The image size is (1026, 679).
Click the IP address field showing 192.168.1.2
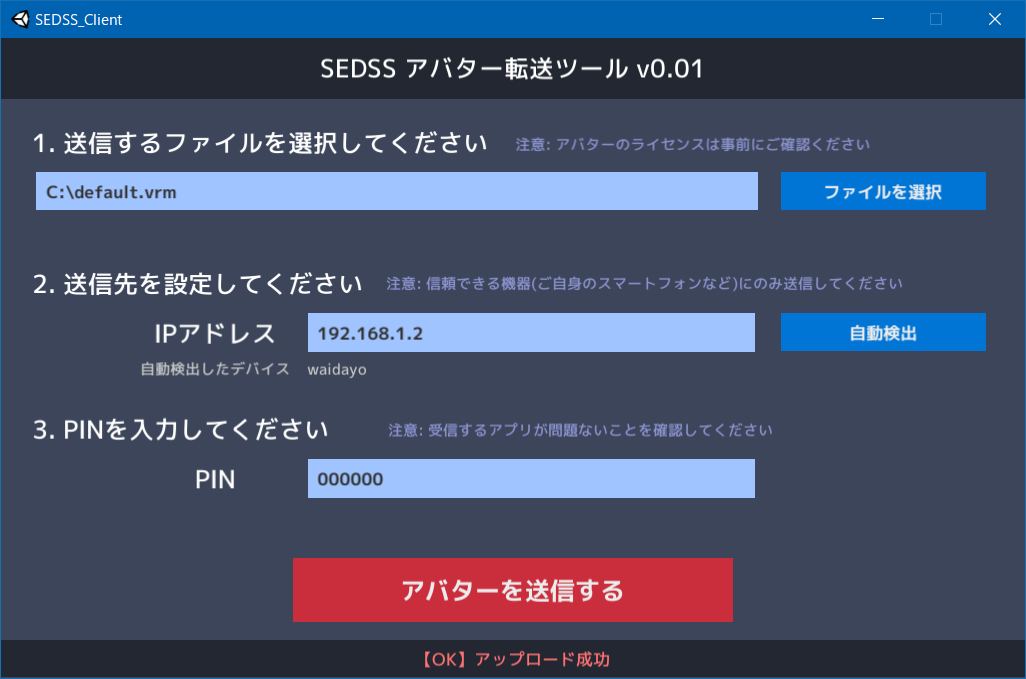531,332
